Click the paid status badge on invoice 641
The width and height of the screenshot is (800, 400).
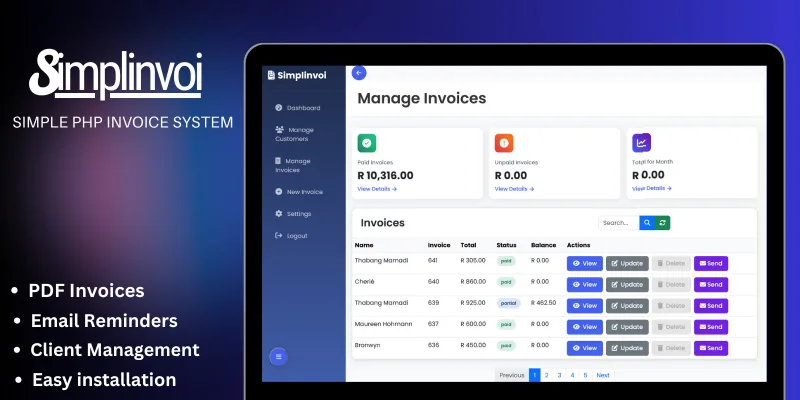coord(506,261)
